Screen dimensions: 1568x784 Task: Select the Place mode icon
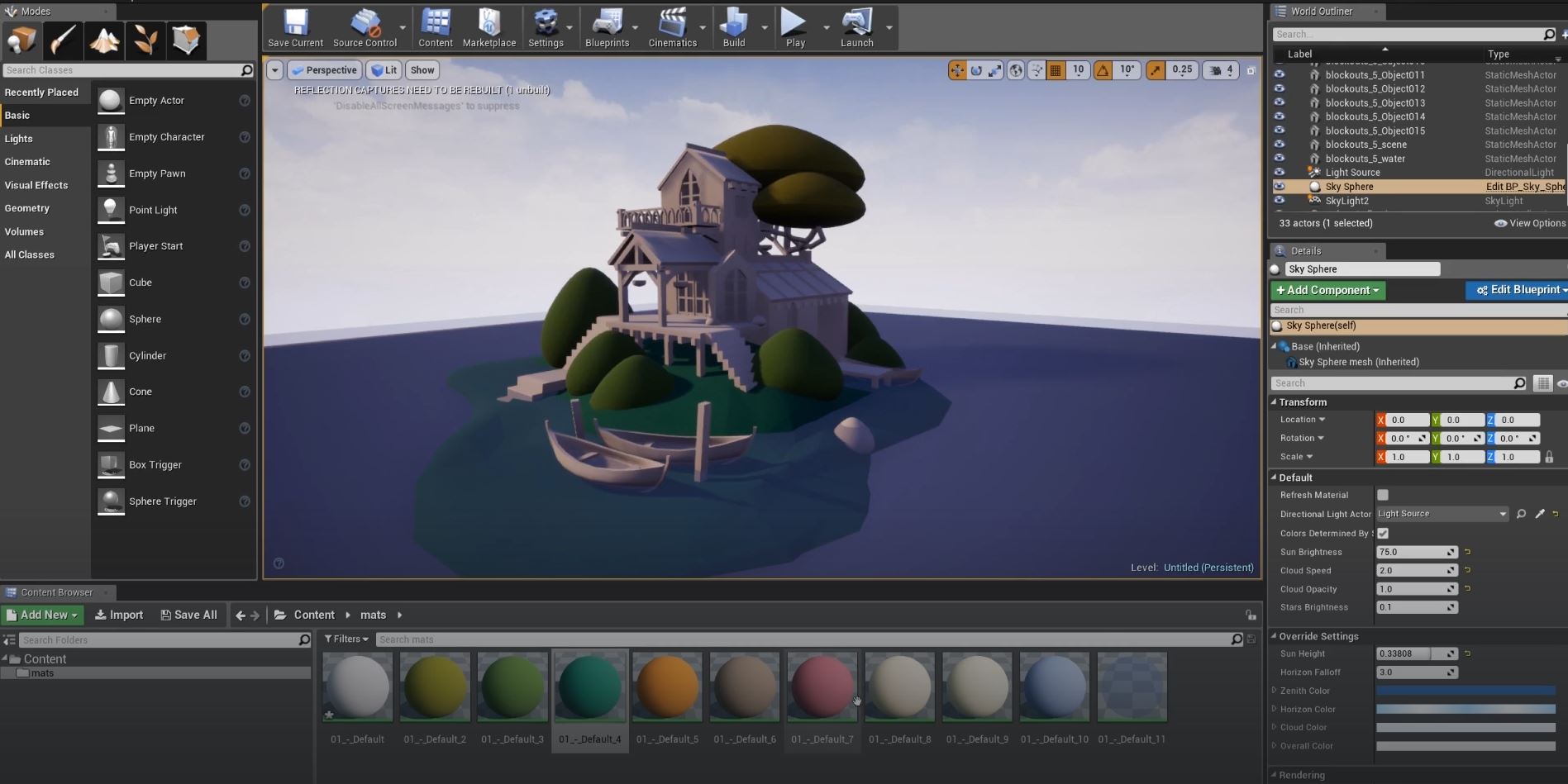(21, 40)
